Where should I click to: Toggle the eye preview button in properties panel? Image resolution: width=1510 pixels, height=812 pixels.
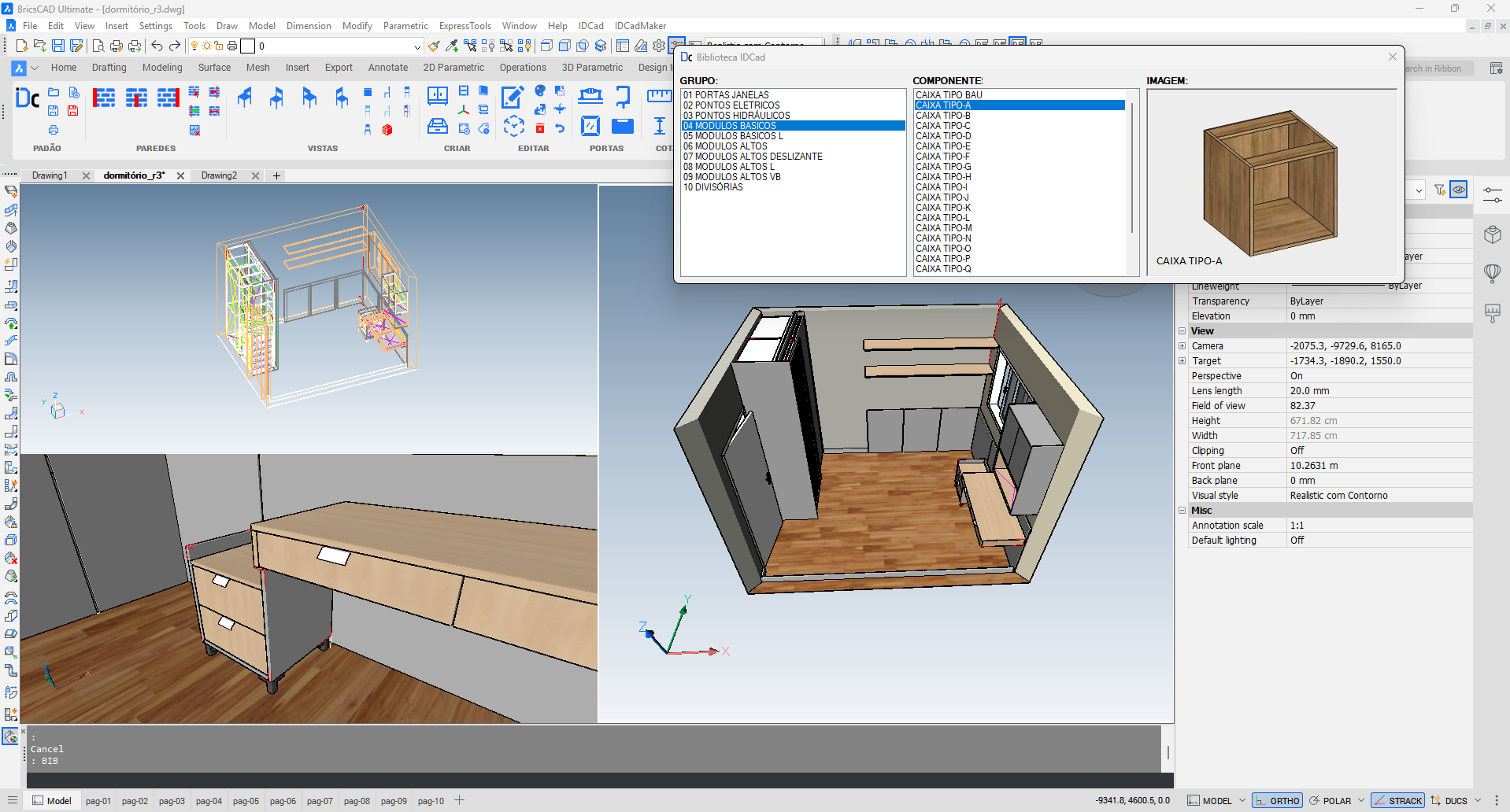point(1459,190)
